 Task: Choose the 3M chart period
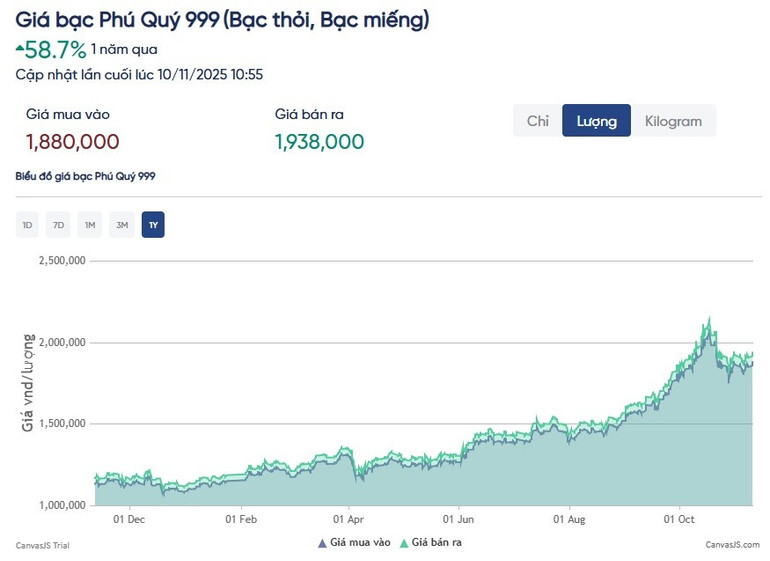122,225
